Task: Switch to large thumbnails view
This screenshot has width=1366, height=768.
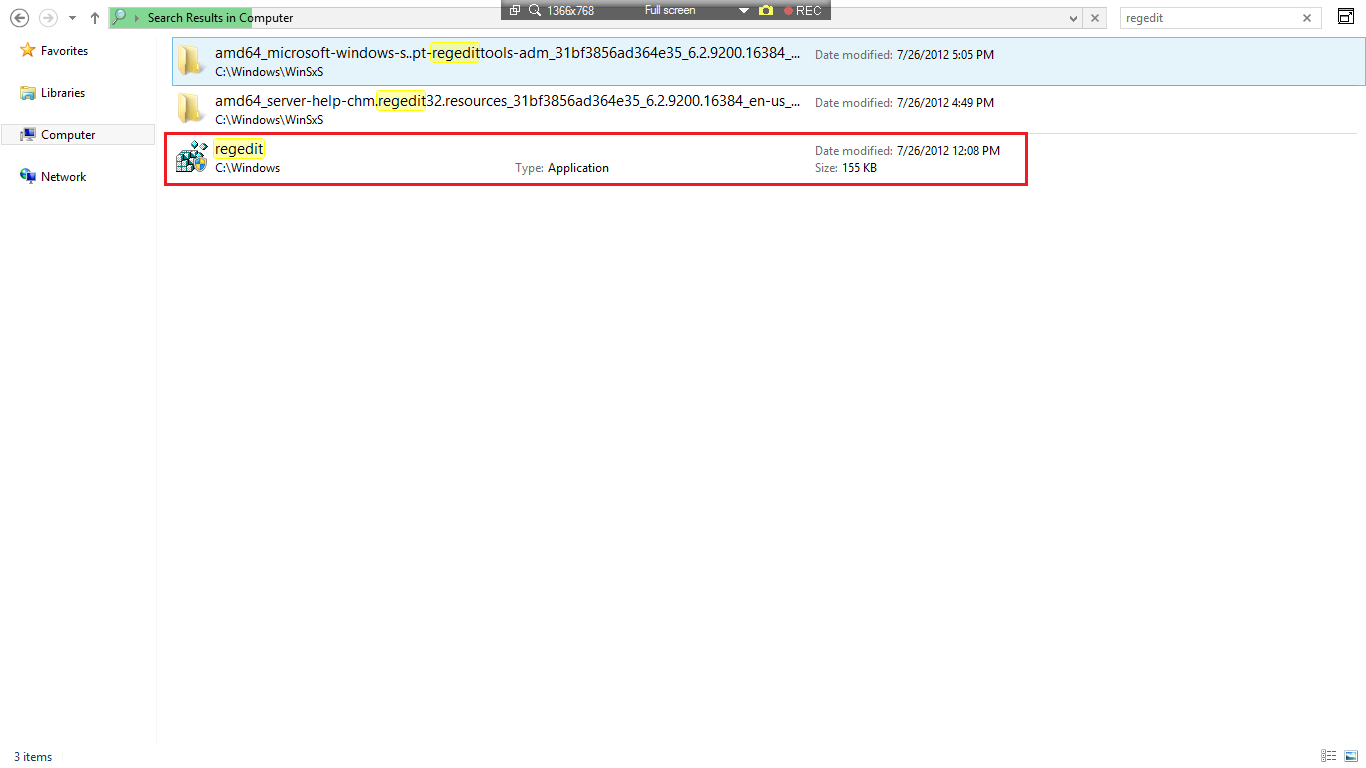Action: point(1350,756)
